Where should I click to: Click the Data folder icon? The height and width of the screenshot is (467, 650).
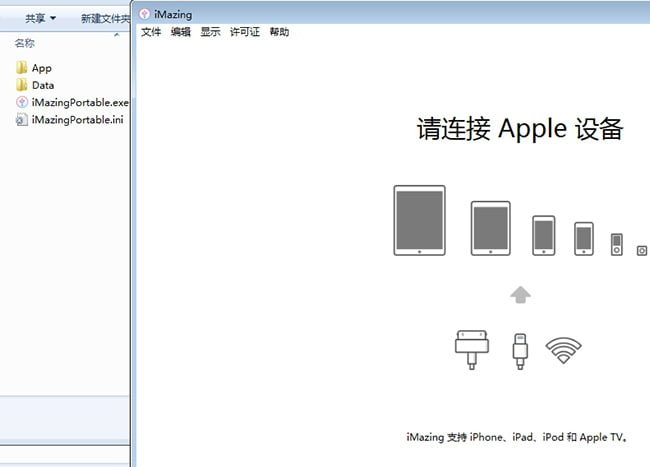tap(22, 85)
